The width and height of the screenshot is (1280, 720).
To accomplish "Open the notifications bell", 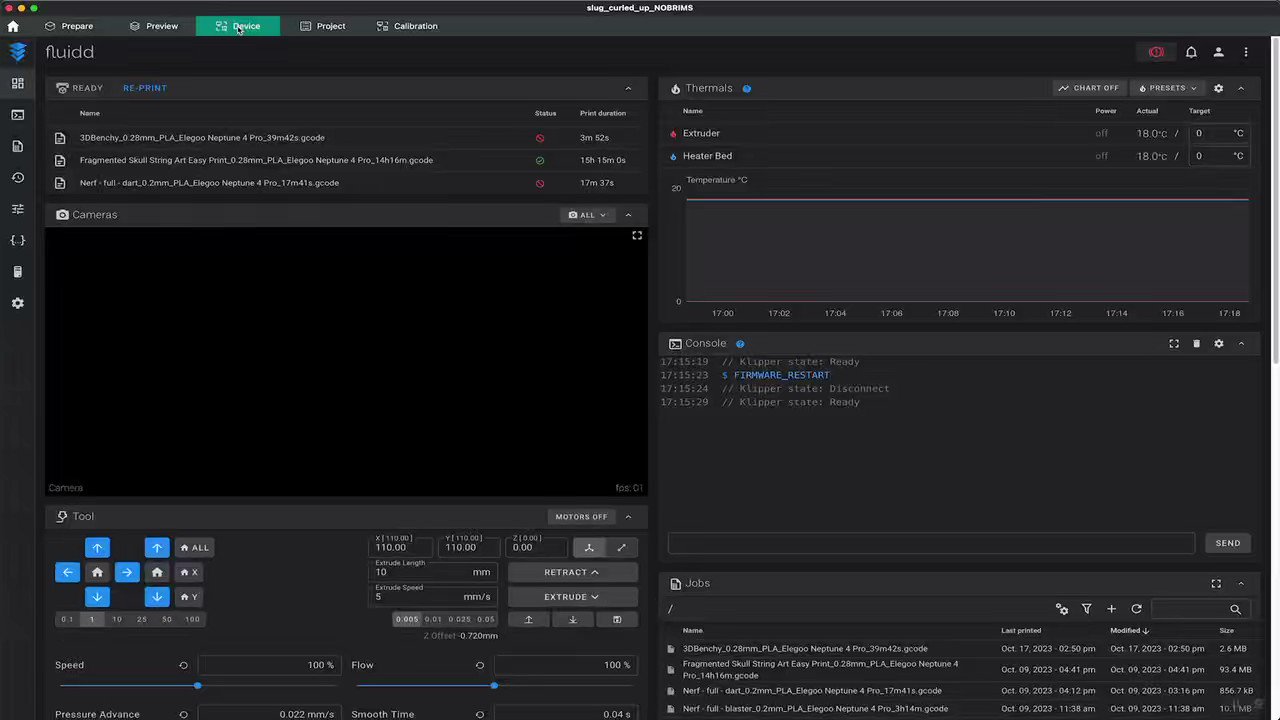I will [x=1191, y=52].
